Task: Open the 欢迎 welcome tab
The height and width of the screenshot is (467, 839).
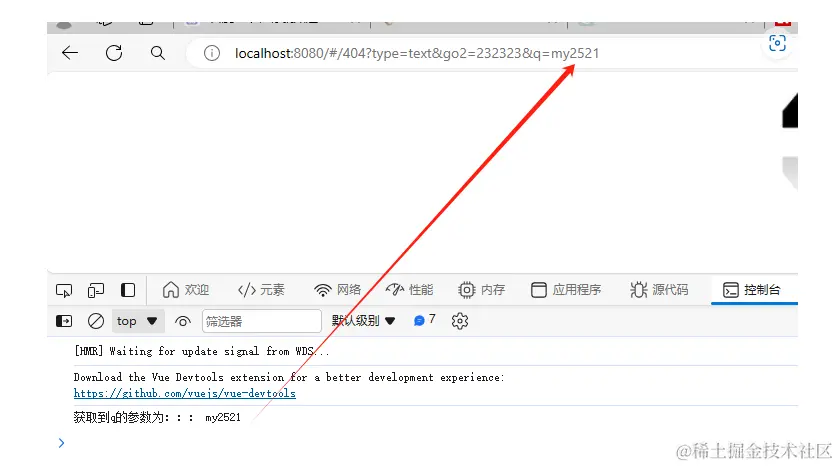Action: 186,290
